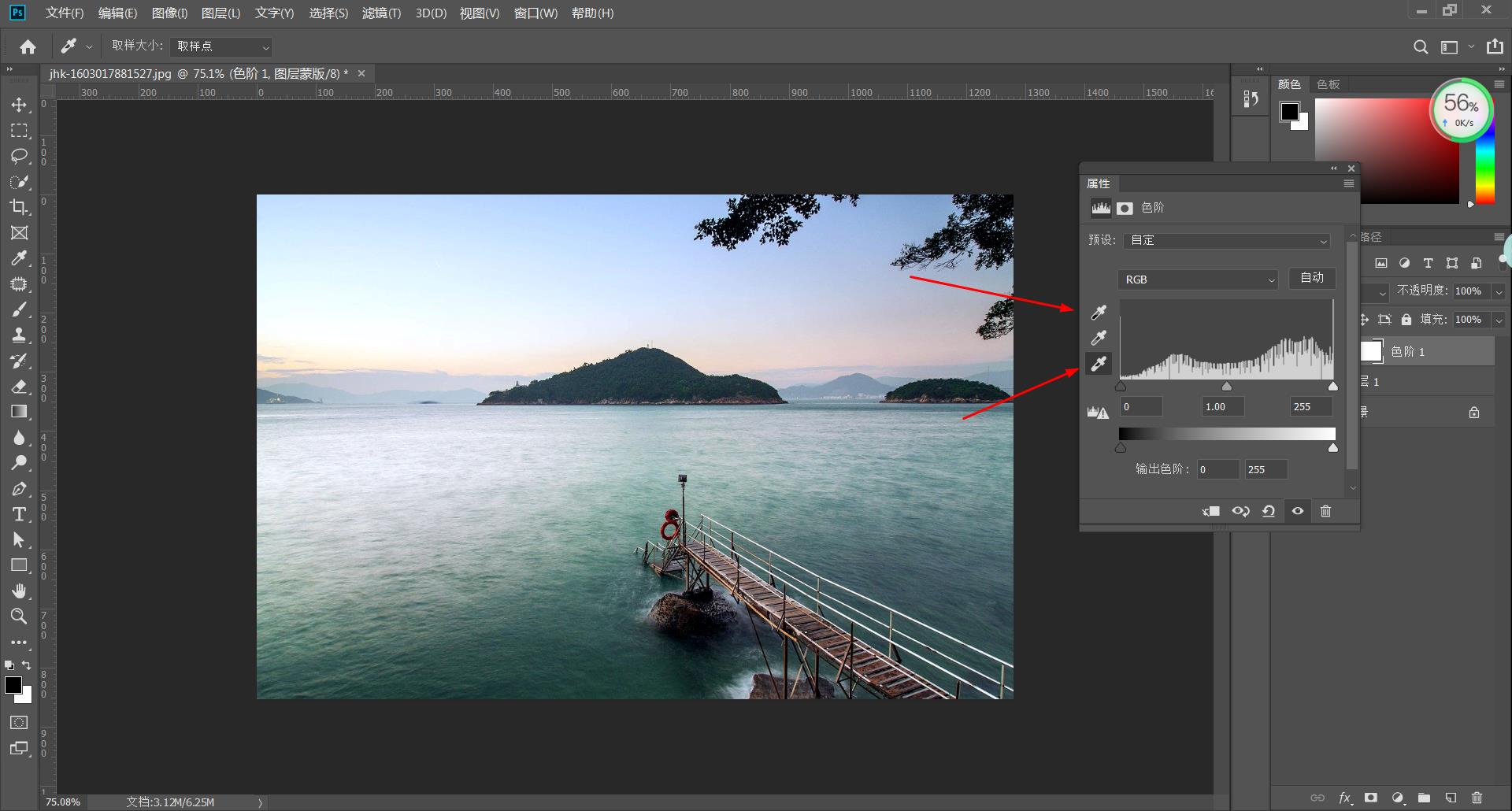Click the delete adjustment layer trash icon
Image resolution: width=1512 pixels, height=811 pixels.
click(x=1325, y=511)
